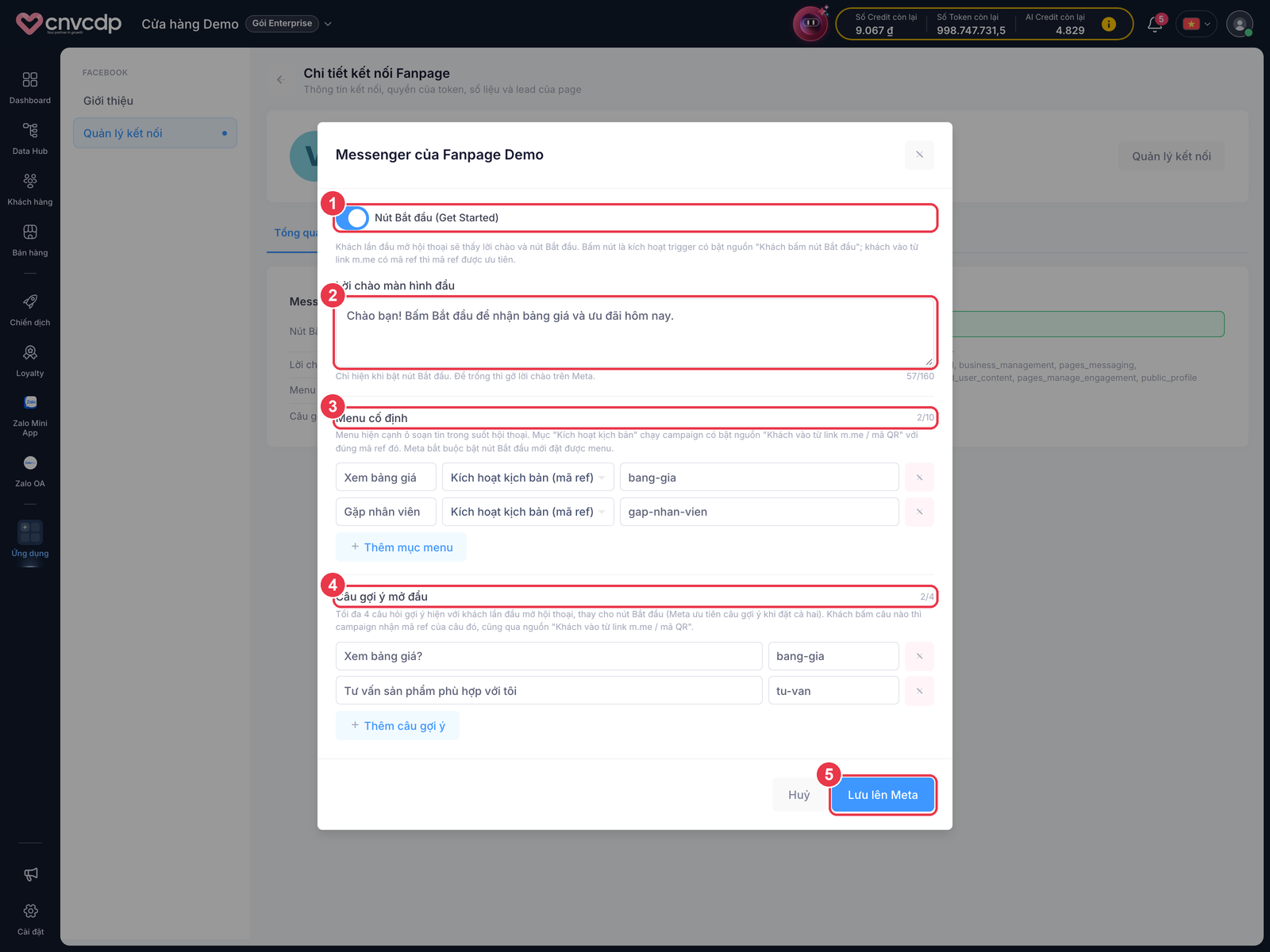Delete the Tư vấn sản phẩm suggestion
Screen dimensions: 1270x952
coord(919,691)
